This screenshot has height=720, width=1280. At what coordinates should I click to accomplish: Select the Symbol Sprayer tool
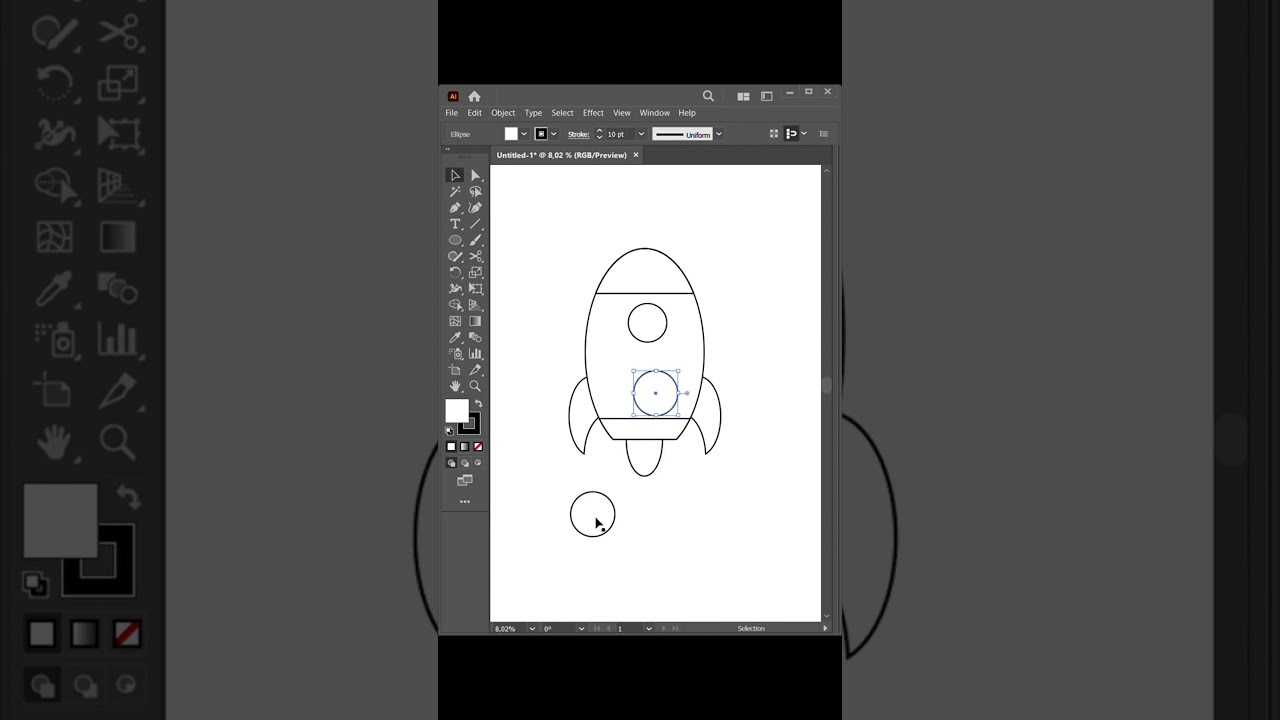[455, 353]
